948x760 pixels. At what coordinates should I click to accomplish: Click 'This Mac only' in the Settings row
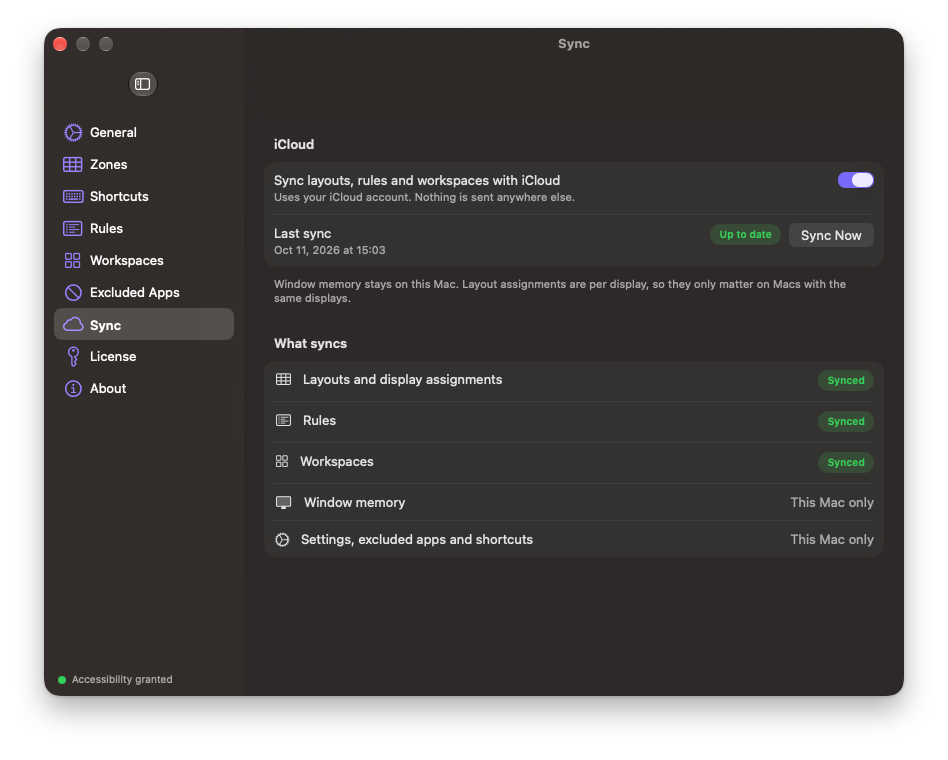coord(832,539)
